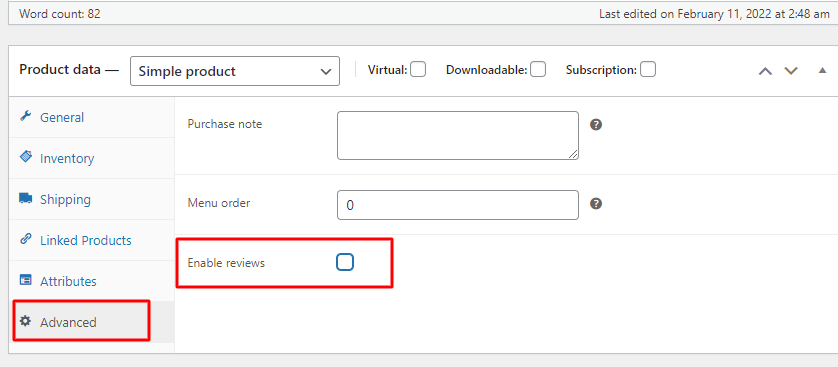
Task: Open the Inventory tab
Action: click(91, 158)
